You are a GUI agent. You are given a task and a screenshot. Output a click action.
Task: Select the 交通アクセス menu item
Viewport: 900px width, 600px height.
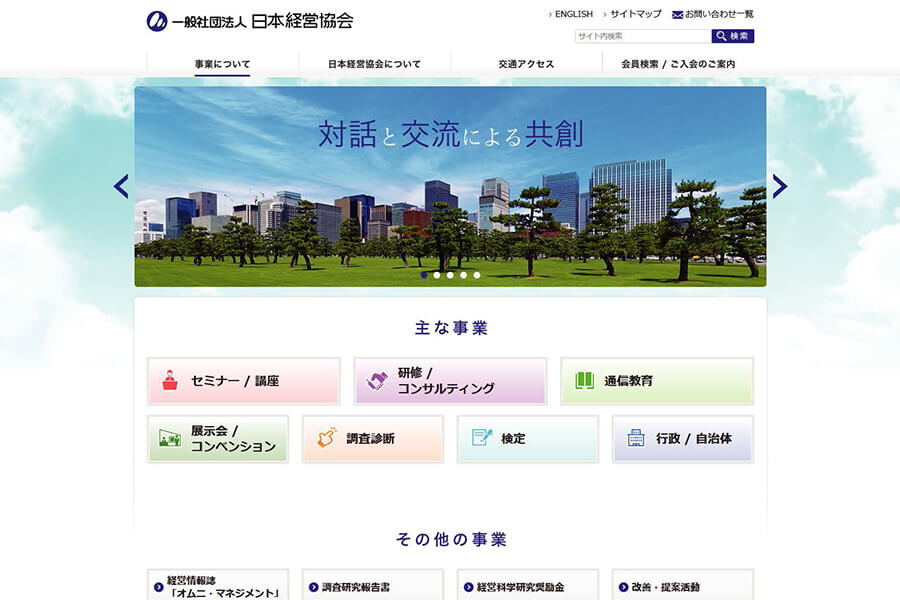pyautogui.click(x=526, y=64)
